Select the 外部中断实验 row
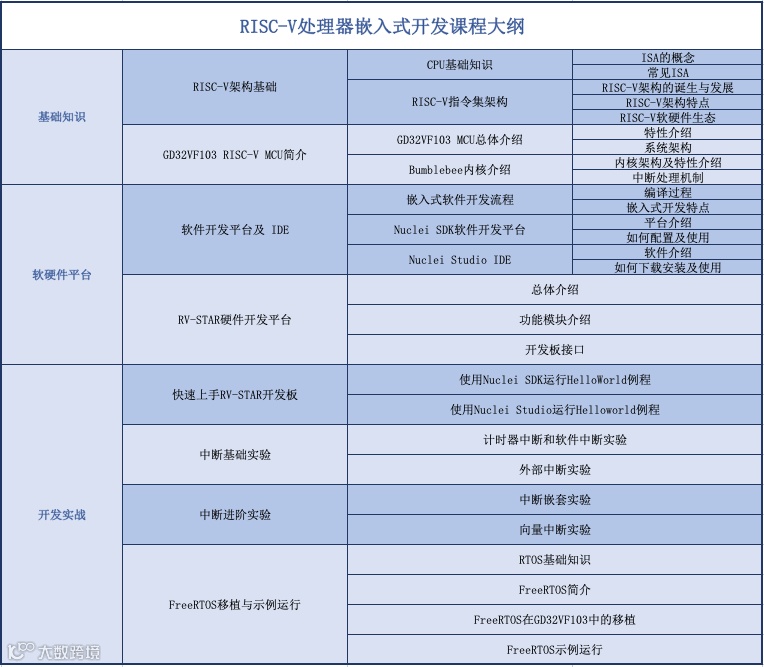 tap(554, 470)
